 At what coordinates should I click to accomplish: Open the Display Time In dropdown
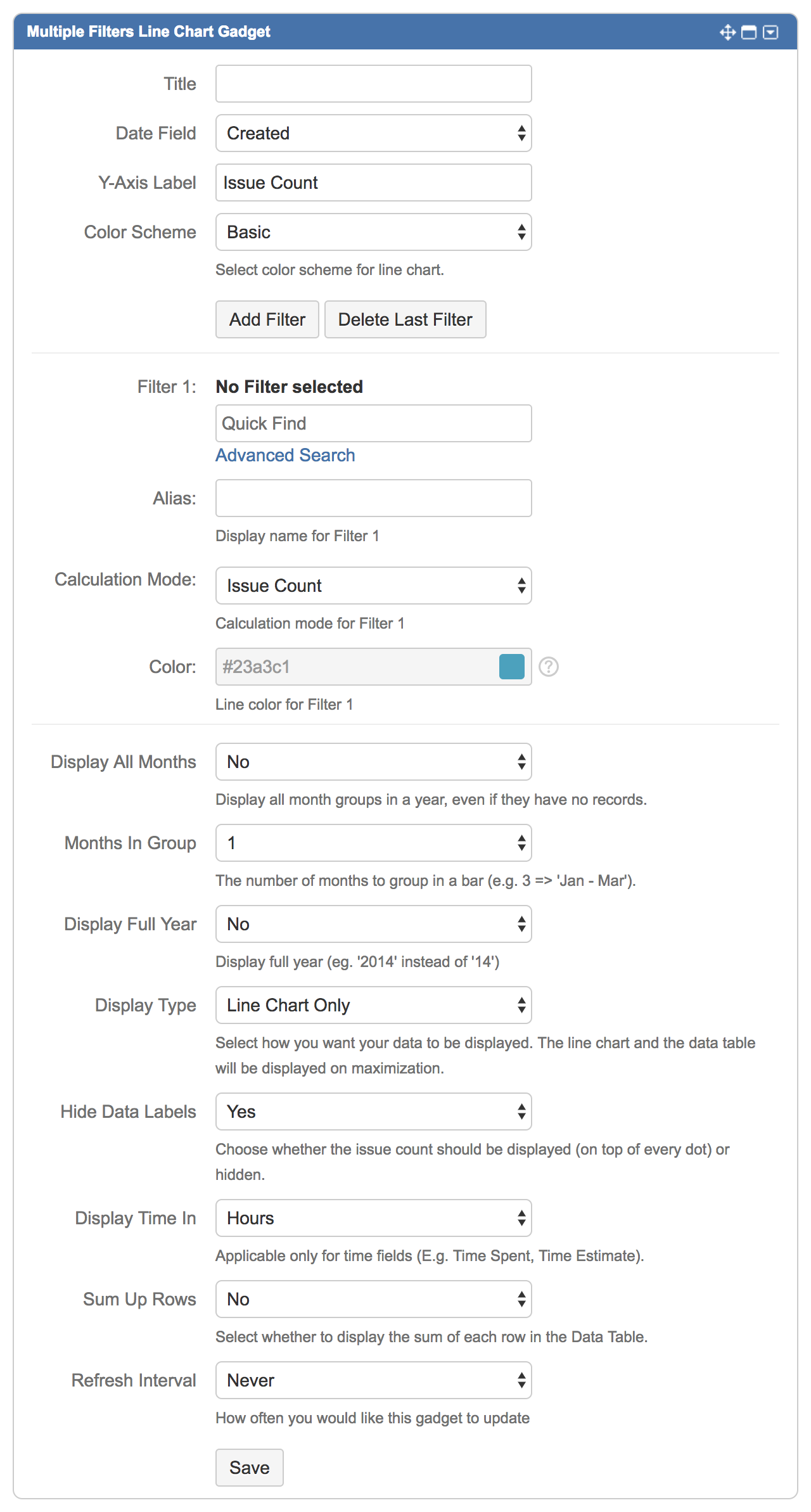tap(373, 1218)
